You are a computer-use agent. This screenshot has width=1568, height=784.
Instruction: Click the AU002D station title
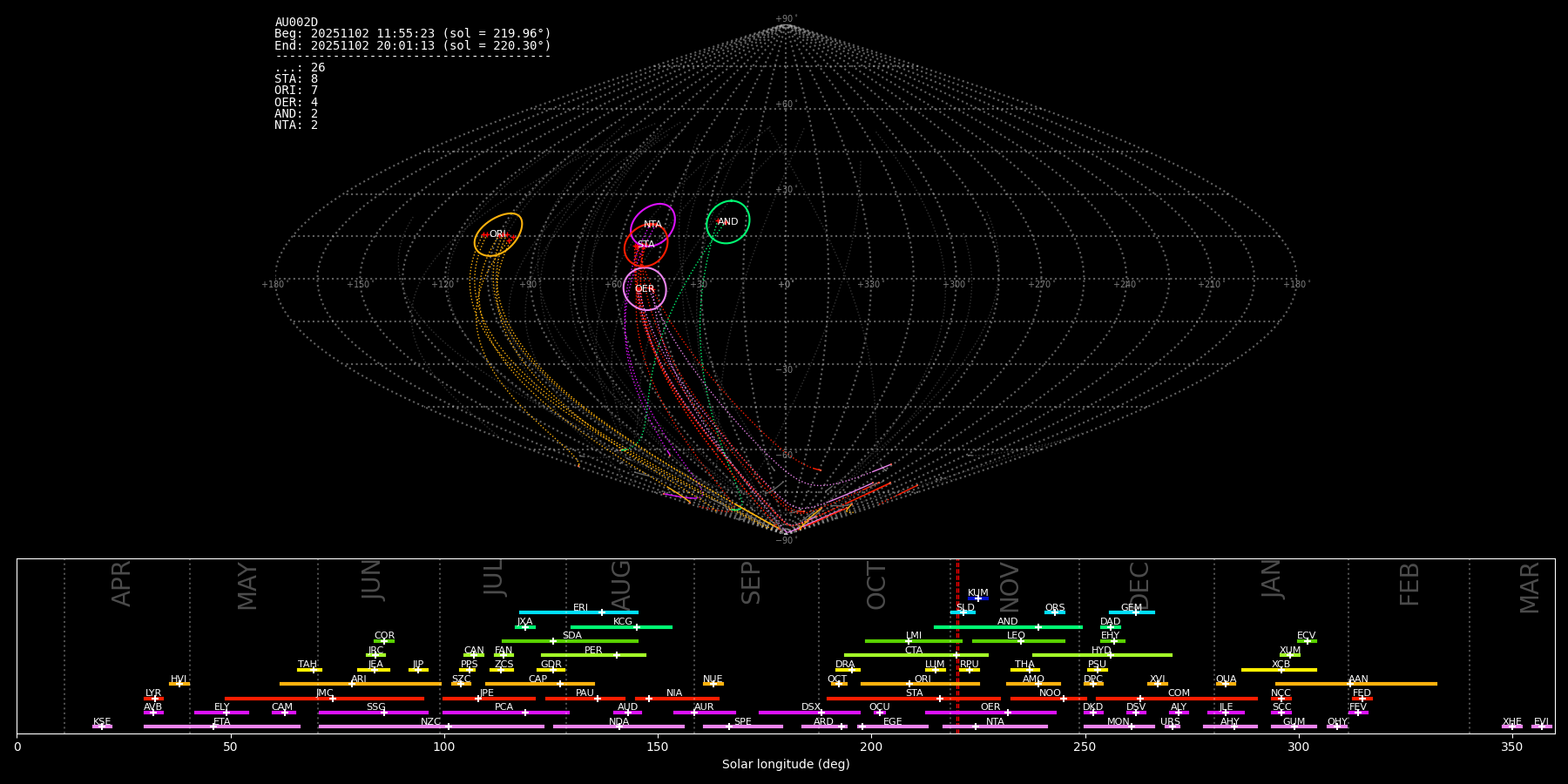296,23
